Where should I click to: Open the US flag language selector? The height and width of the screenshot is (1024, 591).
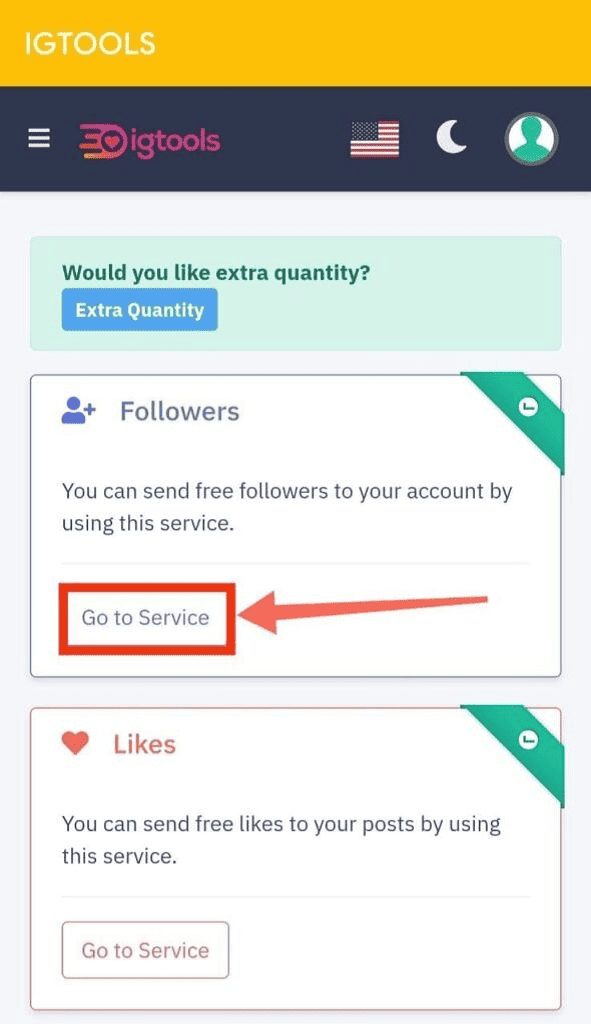coord(375,138)
